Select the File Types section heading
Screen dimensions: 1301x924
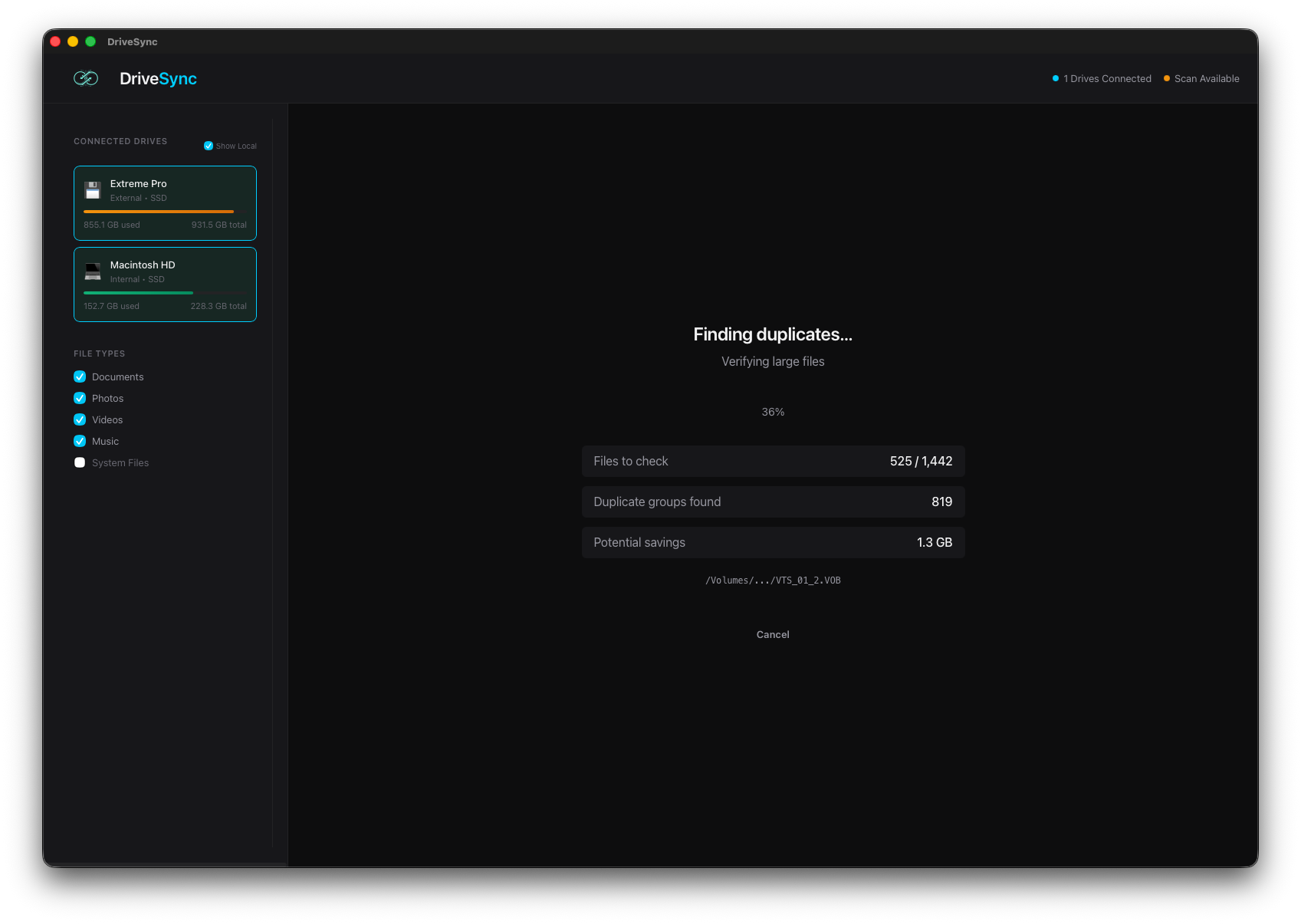tap(99, 353)
